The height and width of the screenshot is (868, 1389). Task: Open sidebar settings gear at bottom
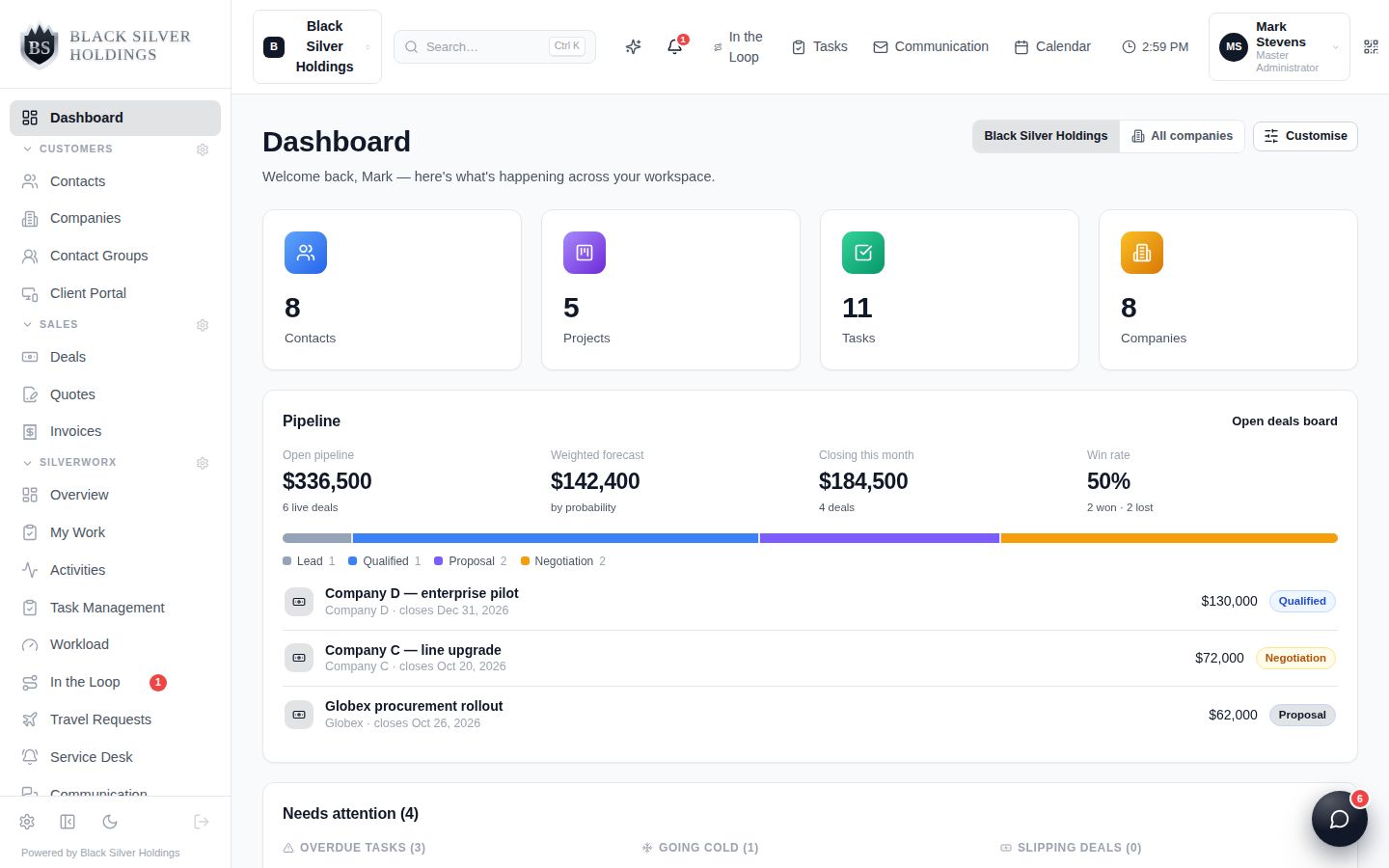pyautogui.click(x=27, y=822)
